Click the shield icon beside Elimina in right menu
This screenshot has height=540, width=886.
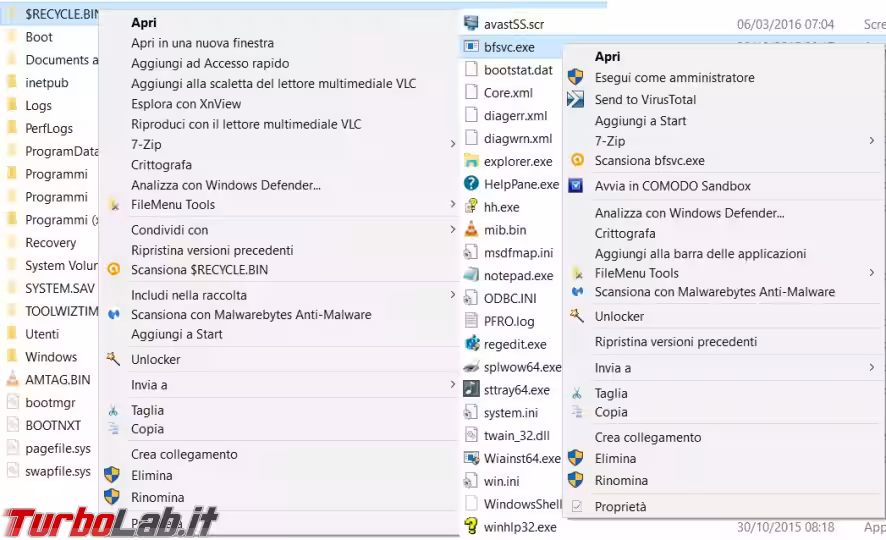(x=575, y=458)
